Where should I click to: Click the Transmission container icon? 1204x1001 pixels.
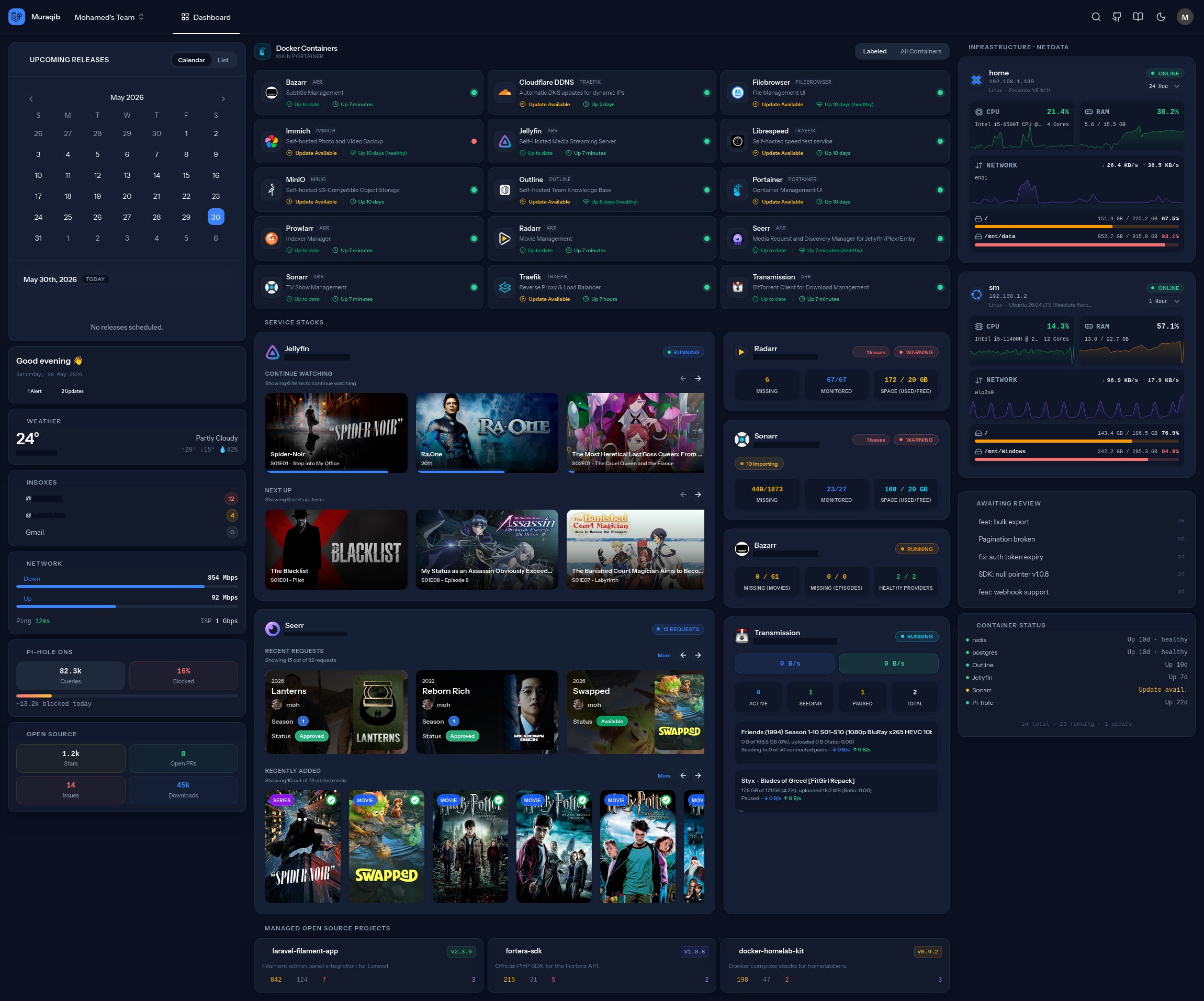738,287
